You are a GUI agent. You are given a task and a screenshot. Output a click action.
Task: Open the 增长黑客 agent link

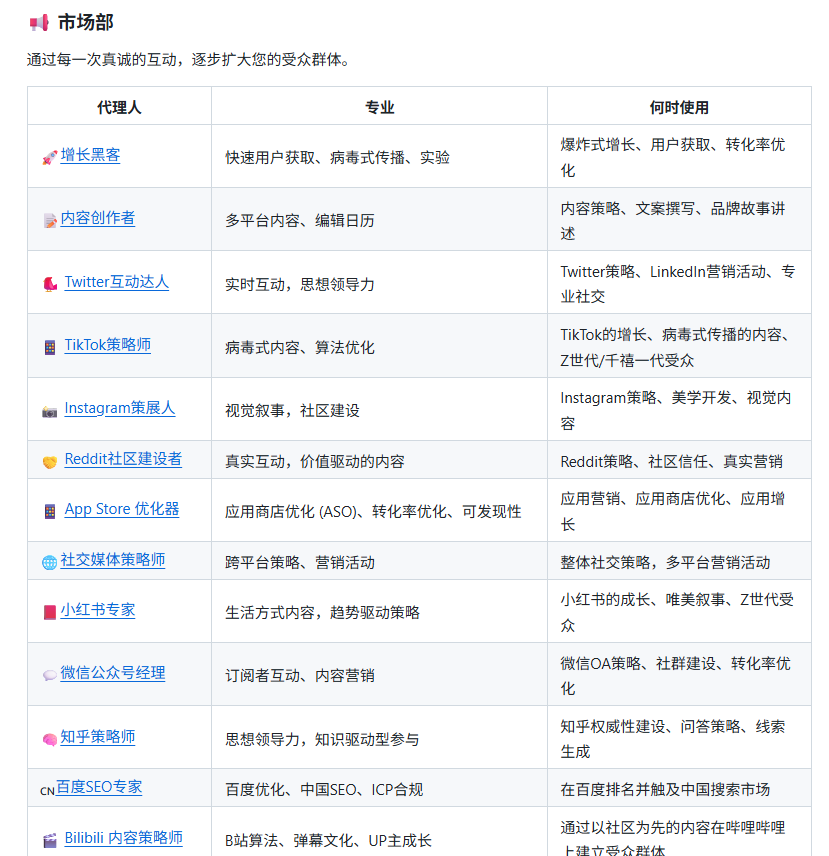point(90,155)
